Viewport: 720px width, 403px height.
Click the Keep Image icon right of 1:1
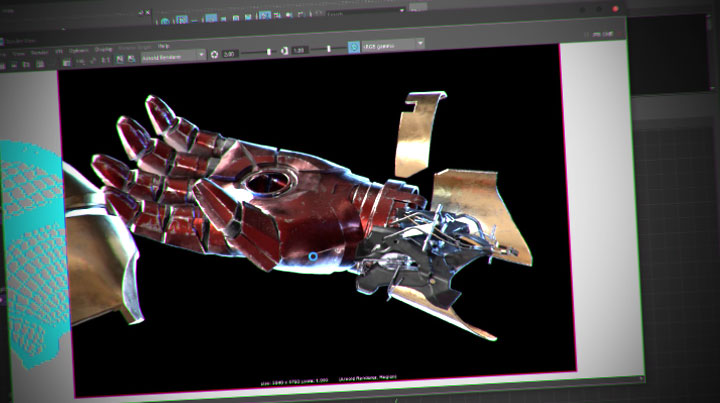[x=119, y=59]
